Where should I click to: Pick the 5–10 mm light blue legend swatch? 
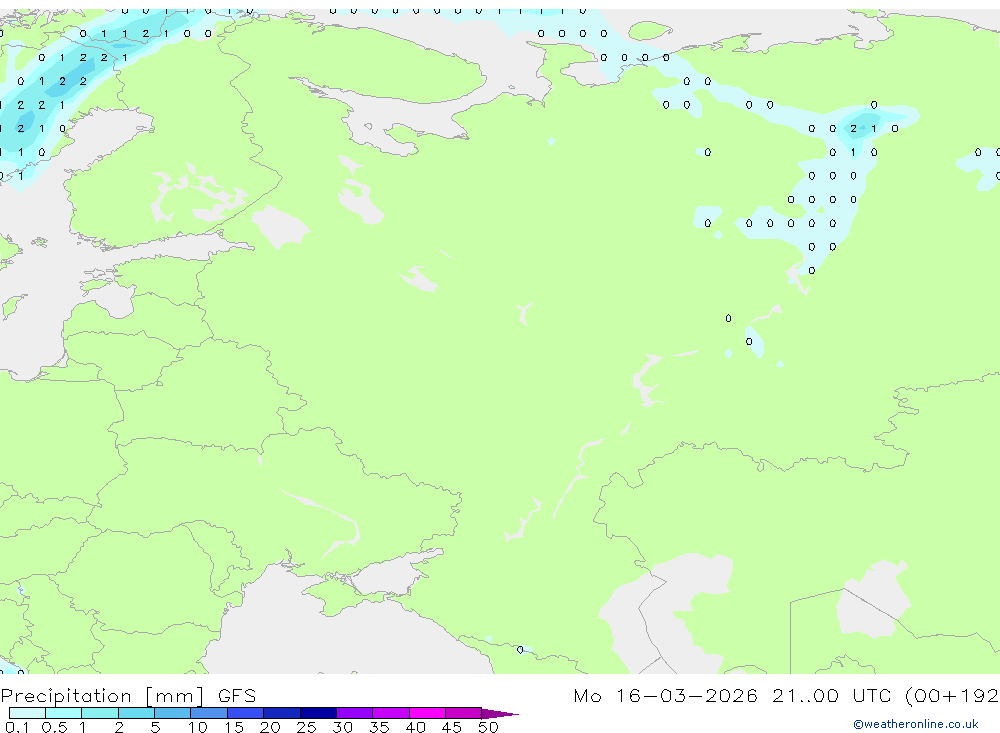pyautogui.click(x=173, y=713)
